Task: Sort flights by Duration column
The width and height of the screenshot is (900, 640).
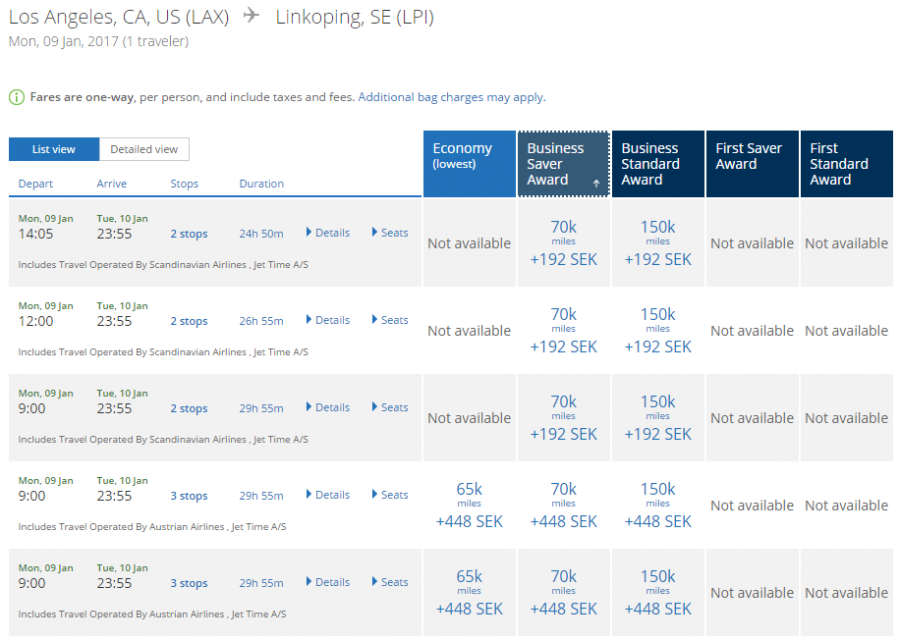Action: point(261,184)
